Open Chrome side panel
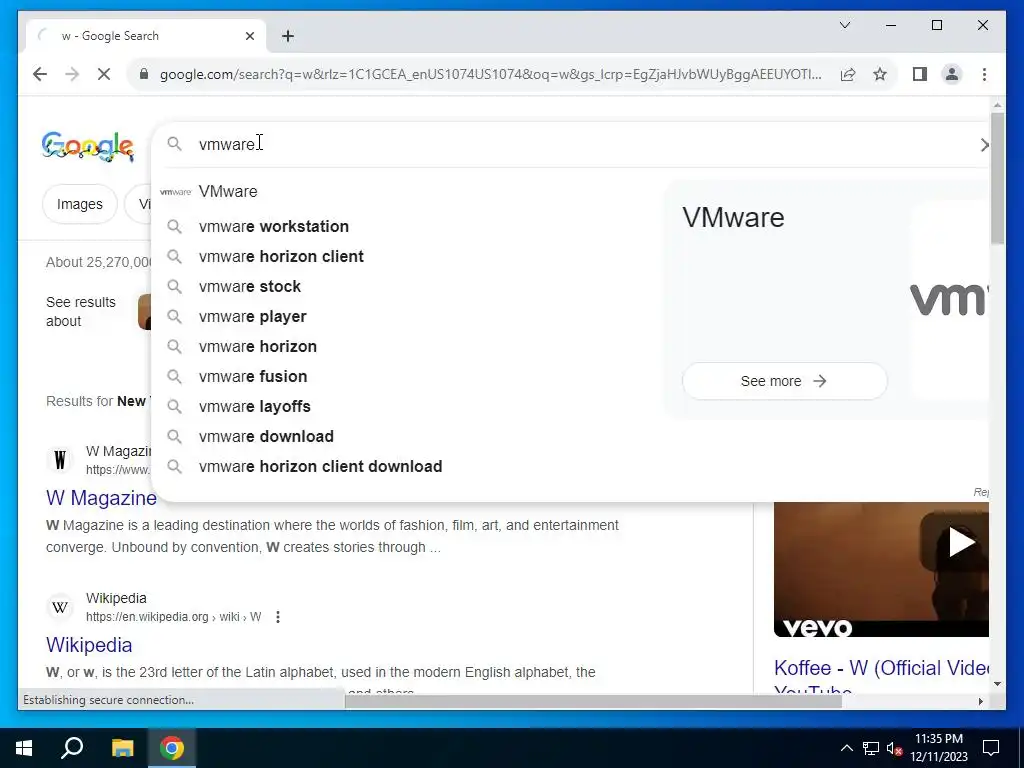Viewport: 1024px width, 768px height. point(920,74)
